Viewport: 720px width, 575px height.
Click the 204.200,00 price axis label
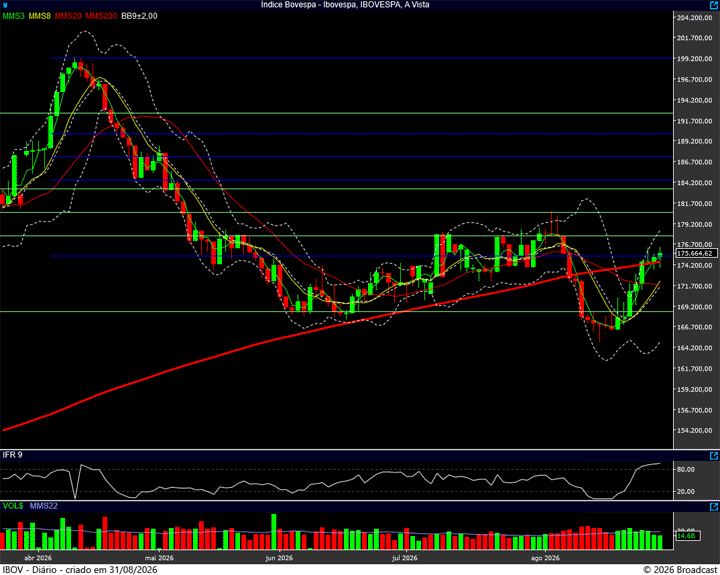[694, 17]
